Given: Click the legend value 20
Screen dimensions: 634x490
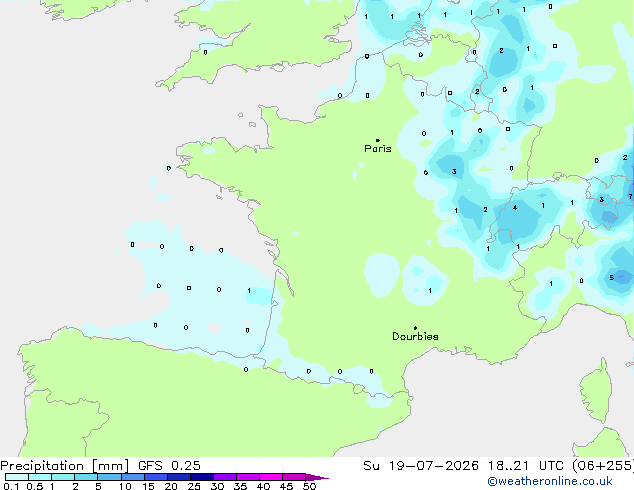Looking at the screenshot, I should click(171, 486).
